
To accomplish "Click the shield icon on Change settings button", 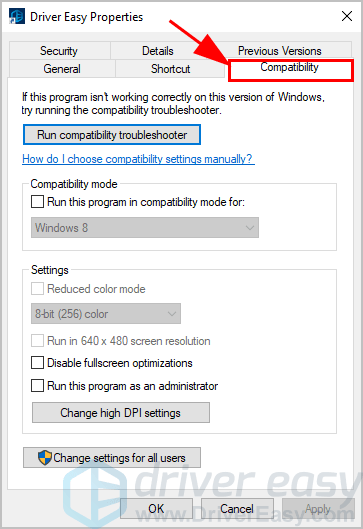I will pos(45,457).
